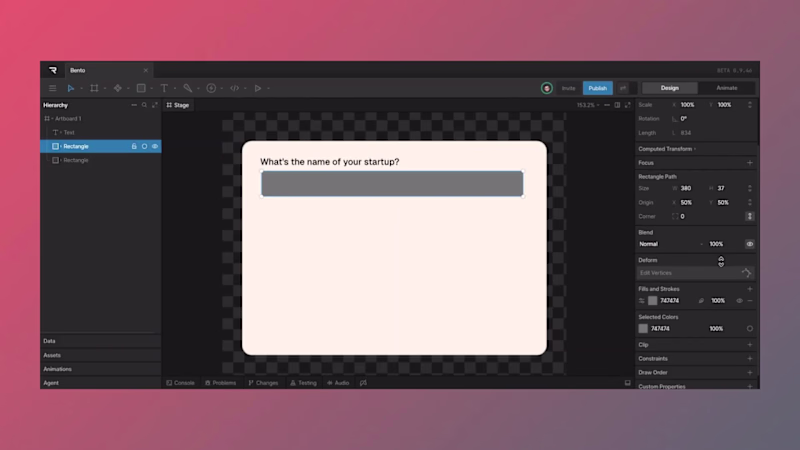The height and width of the screenshot is (450, 800).
Task: Open the Audio tab
Action: (338, 383)
